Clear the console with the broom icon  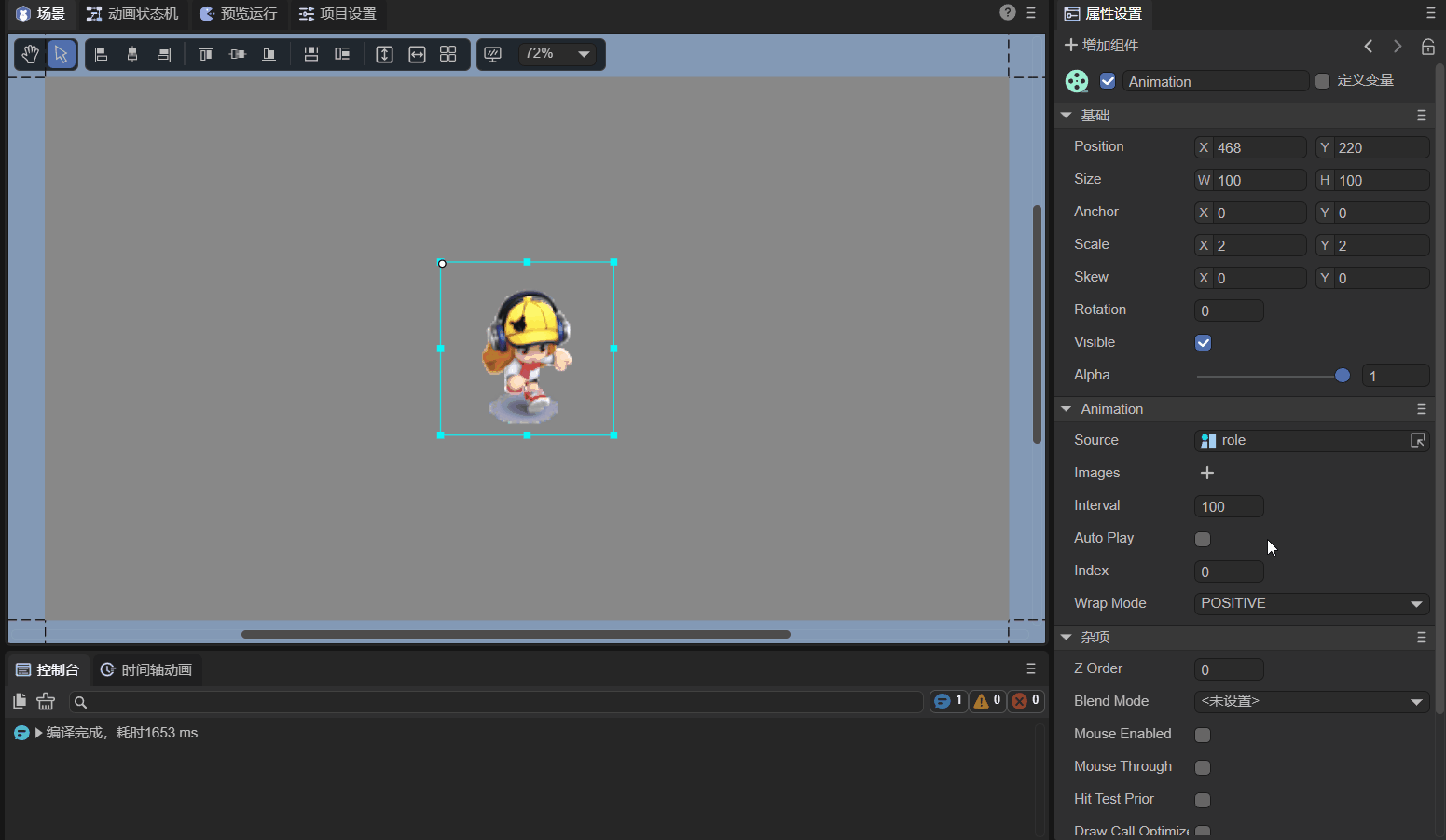(x=46, y=701)
